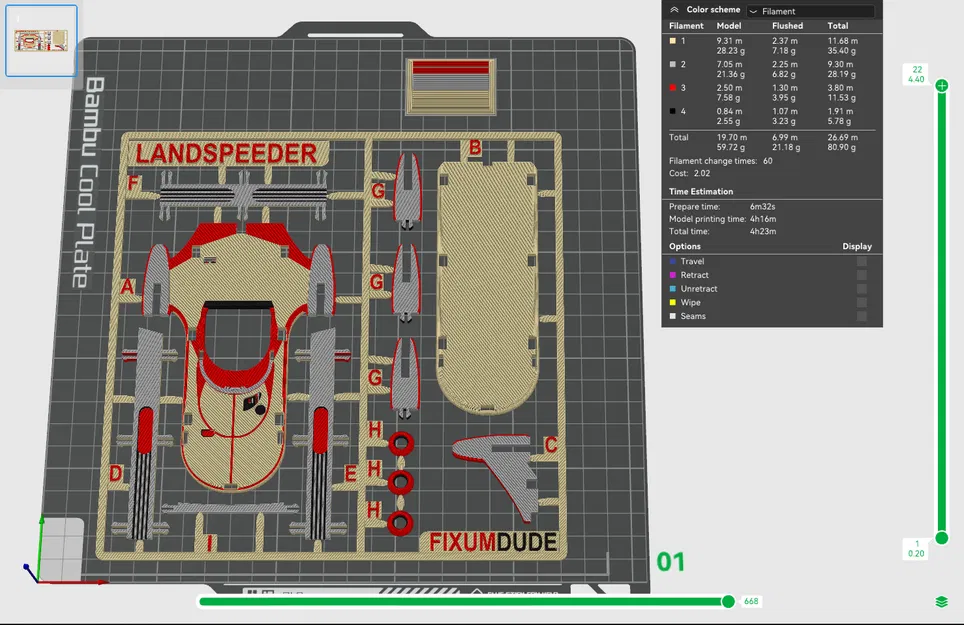Click the filament 1 cream color swatch
This screenshot has height=625, width=964.
673,41
